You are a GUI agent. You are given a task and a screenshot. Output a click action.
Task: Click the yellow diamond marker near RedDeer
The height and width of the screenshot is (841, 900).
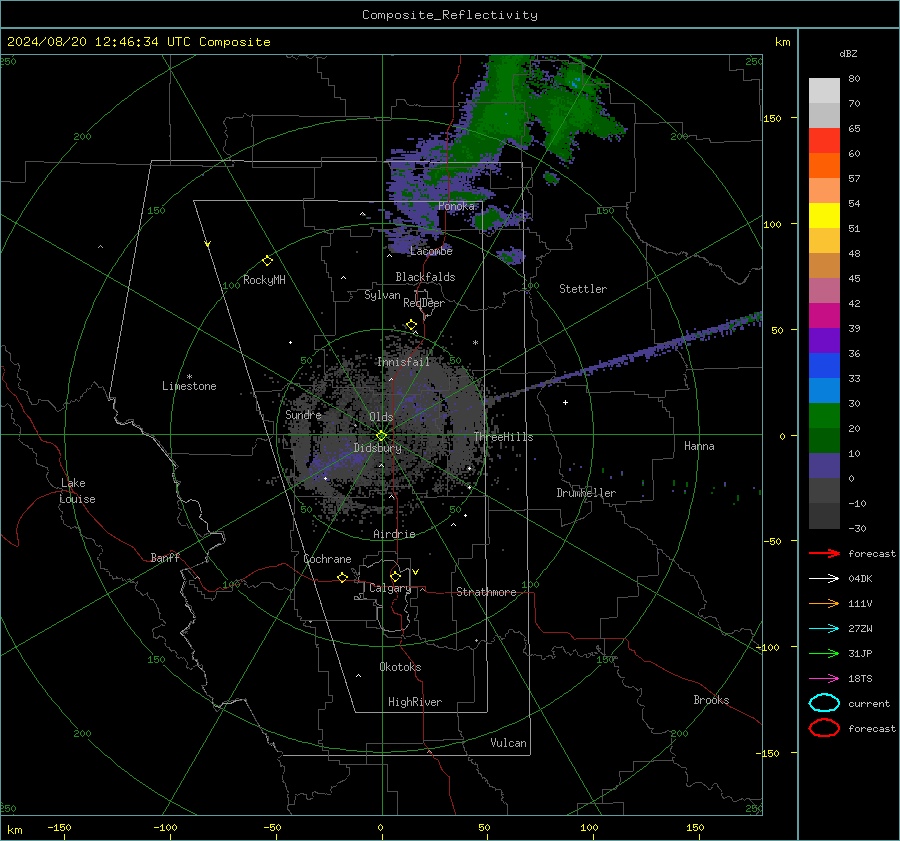click(411, 325)
